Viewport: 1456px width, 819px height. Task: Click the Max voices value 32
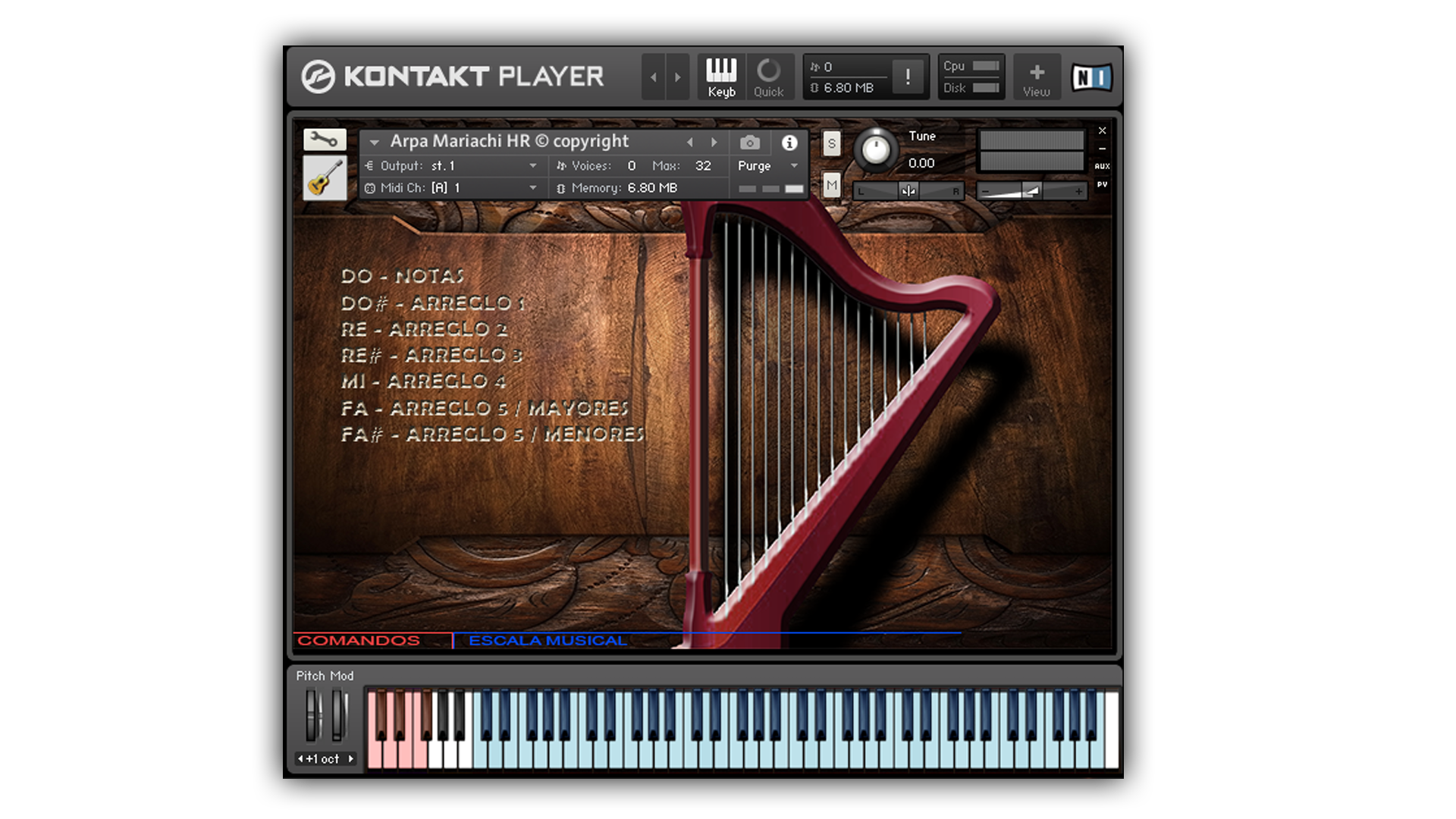[703, 165]
